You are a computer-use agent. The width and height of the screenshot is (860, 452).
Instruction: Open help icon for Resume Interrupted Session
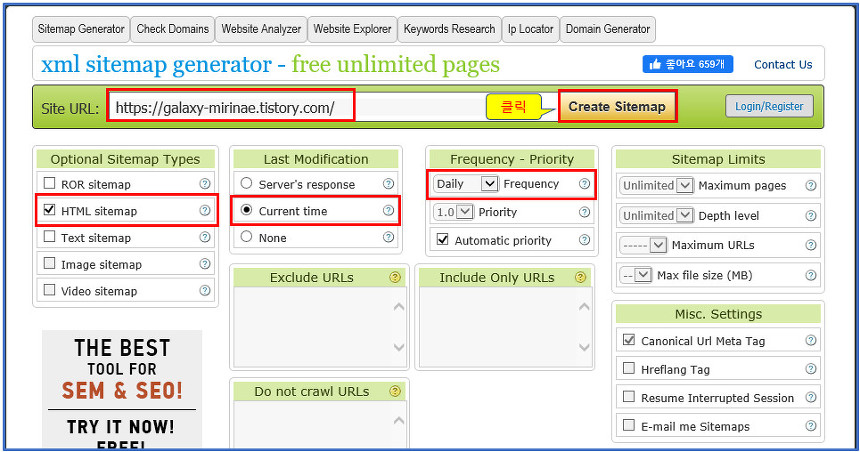[x=811, y=398]
